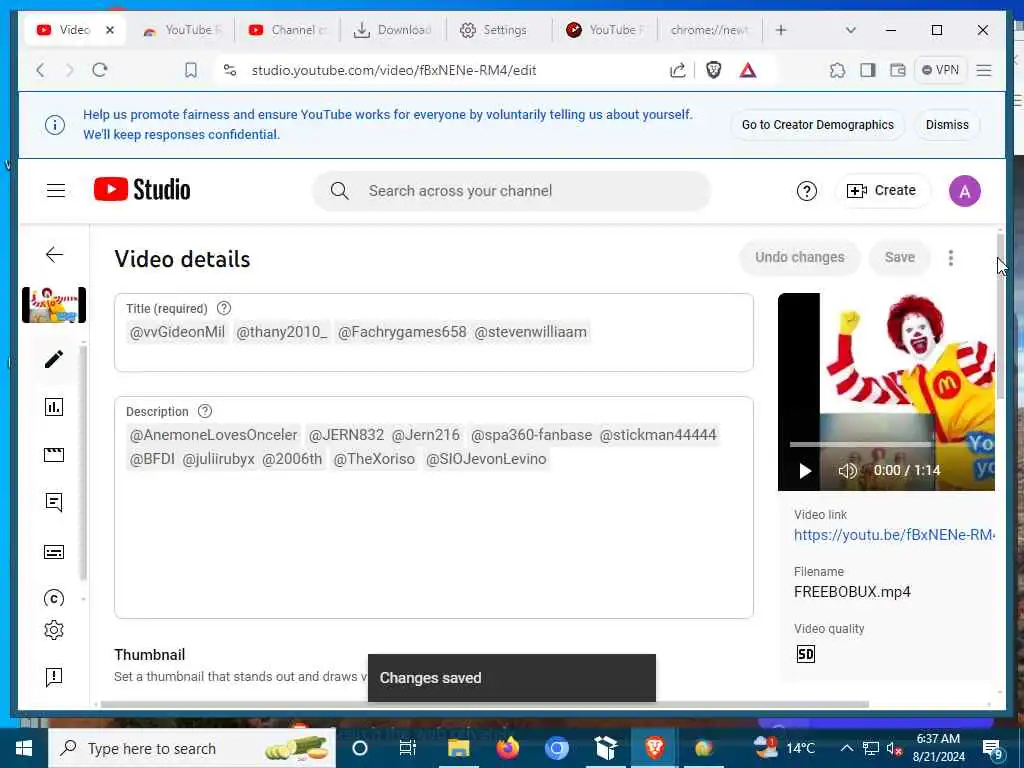This screenshot has height=768, width=1024.
Task: Switch to the chrome://newtab tab
Action: (x=709, y=30)
